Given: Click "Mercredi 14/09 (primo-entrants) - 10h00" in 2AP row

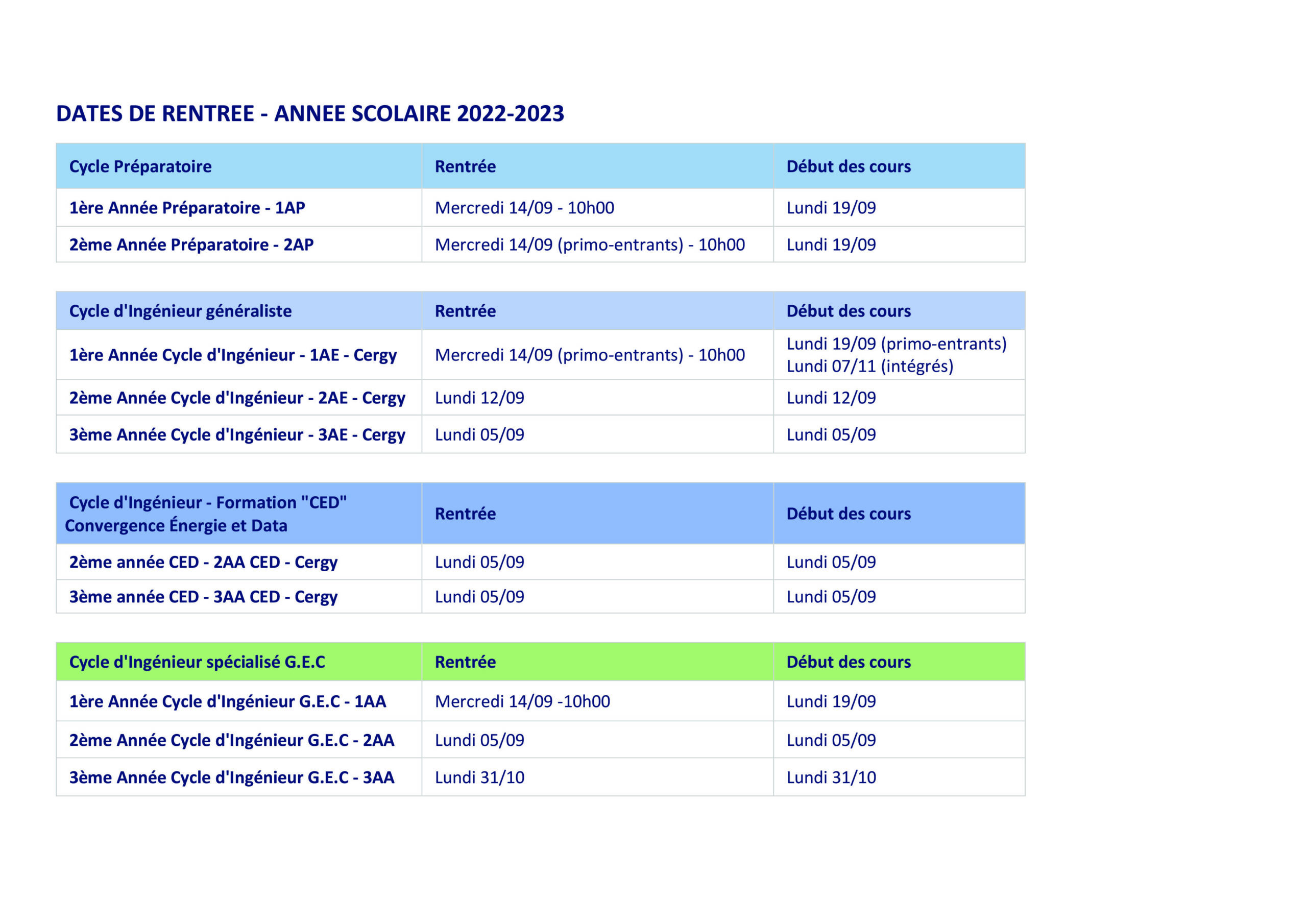Looking at the screenshot, I should point(590,245).
